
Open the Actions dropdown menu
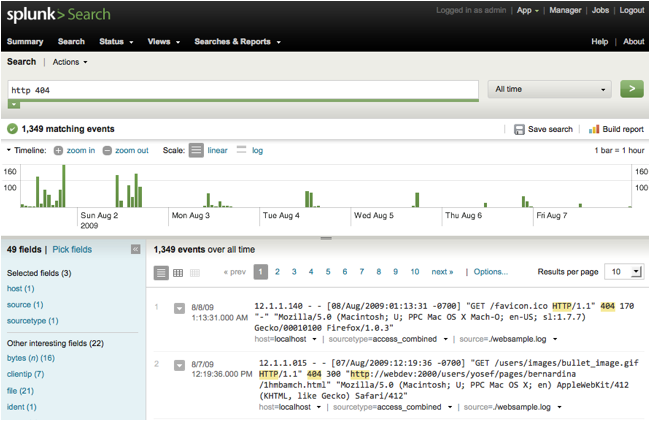coord(70,62)
